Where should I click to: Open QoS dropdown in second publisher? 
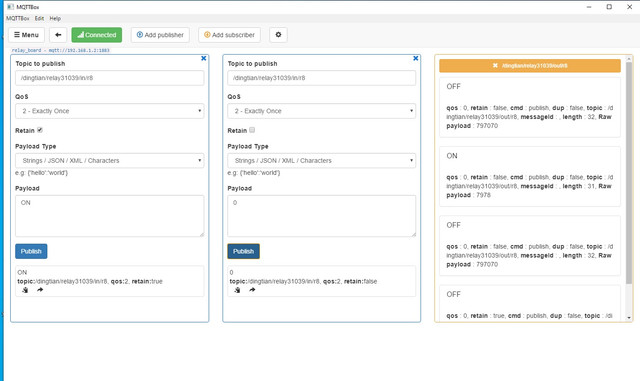322,111
